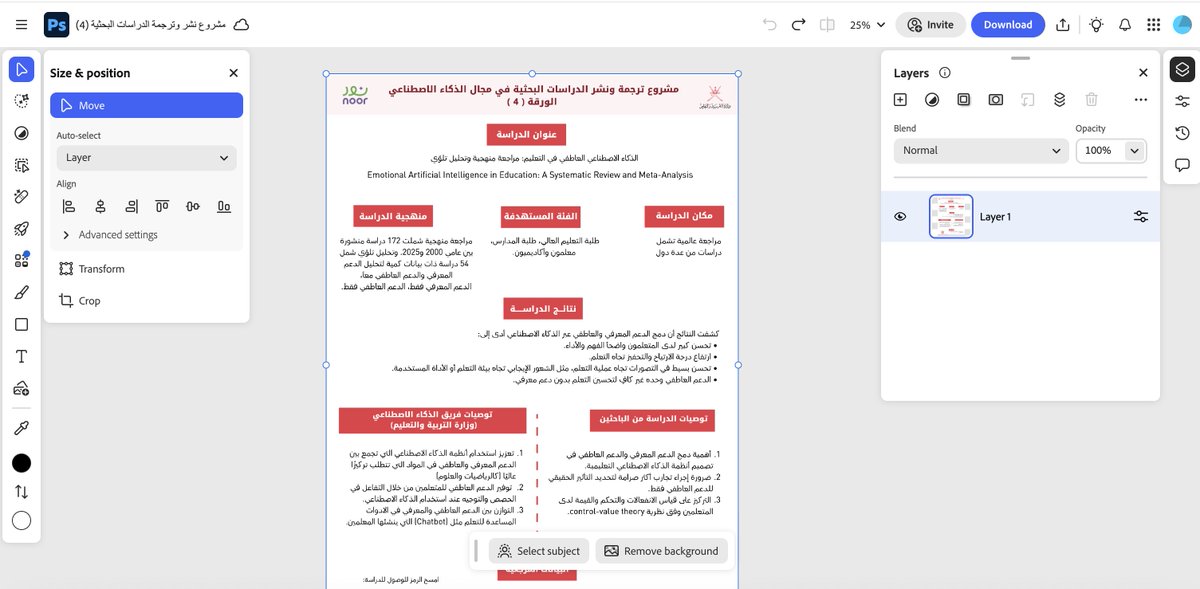This screenshot has width=1200, height=589.
Task: Open the Comments panel icon
Action: (1182, 165)
